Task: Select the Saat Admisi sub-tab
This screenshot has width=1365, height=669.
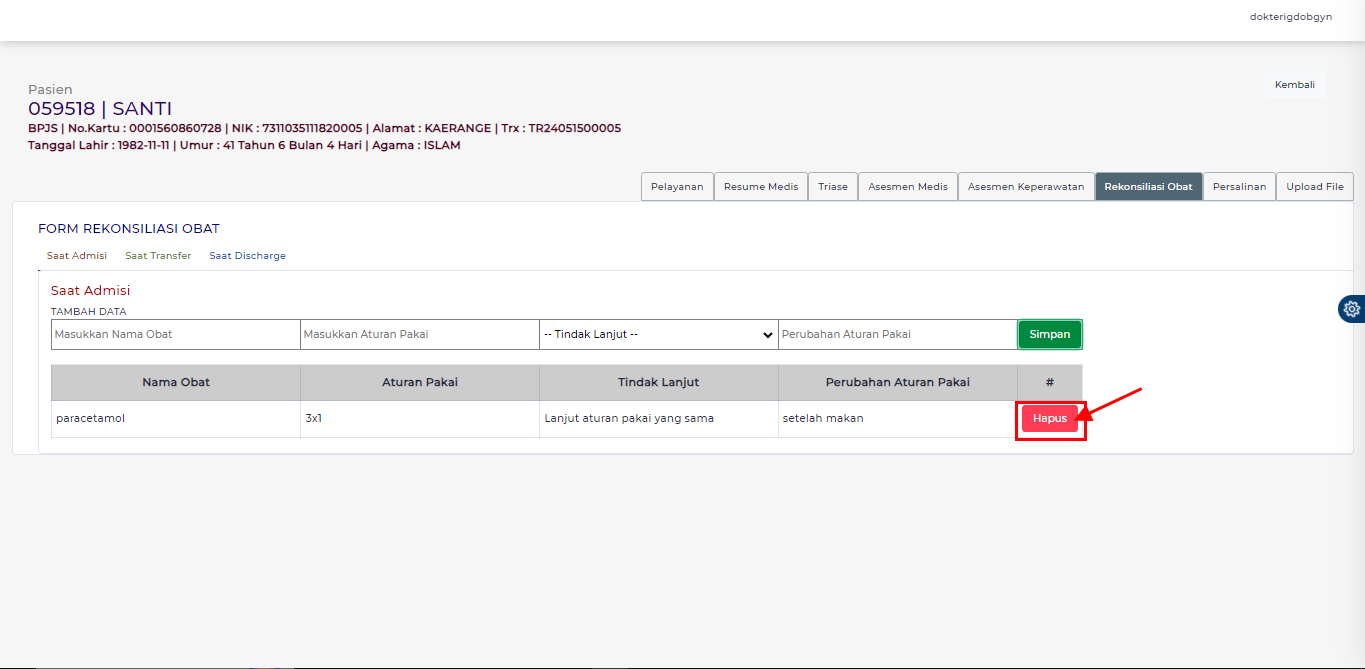Action: [77, 256]
